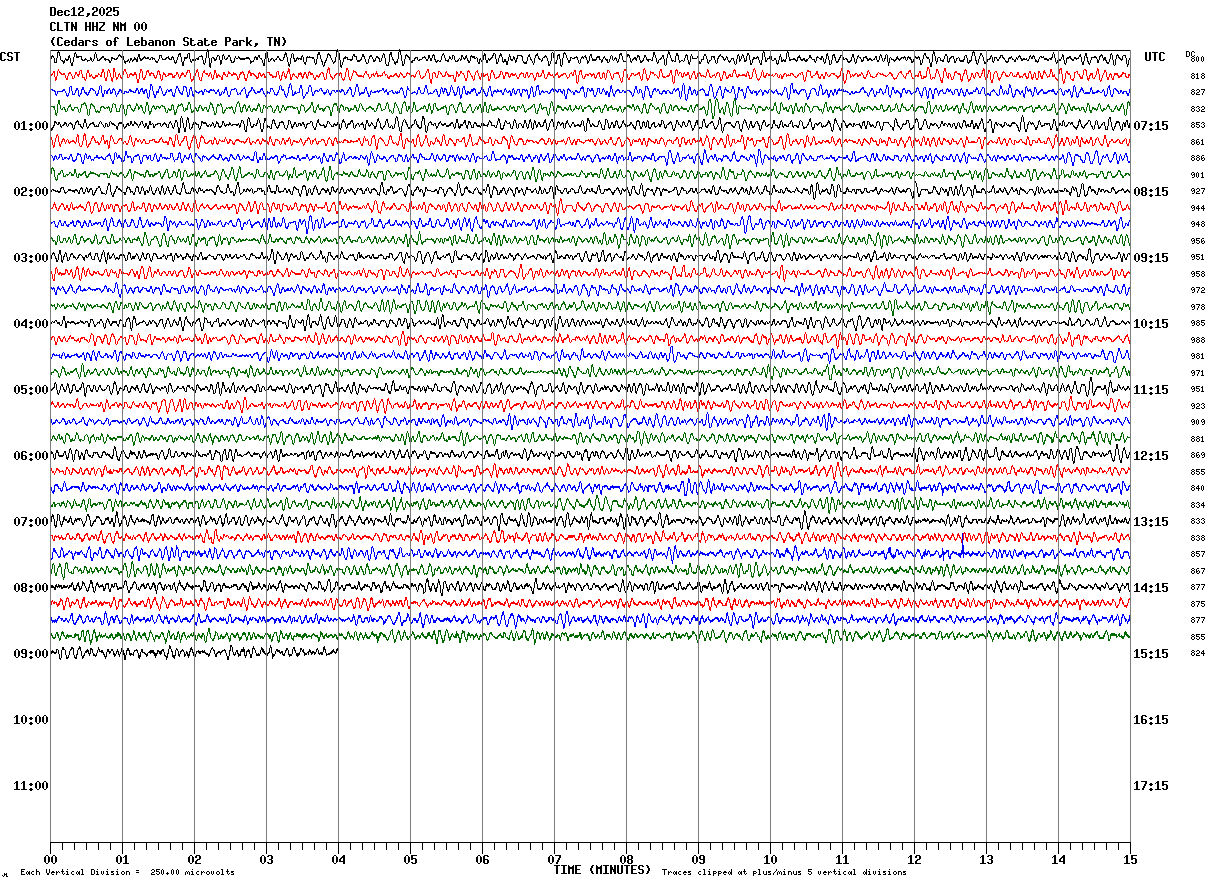Click "Each Vertical Division = 250.00 microvolts" note

click(128, 873)
